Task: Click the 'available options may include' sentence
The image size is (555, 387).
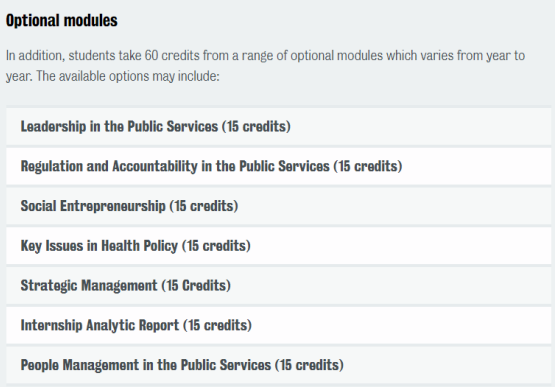Action: tap(128, 76)
